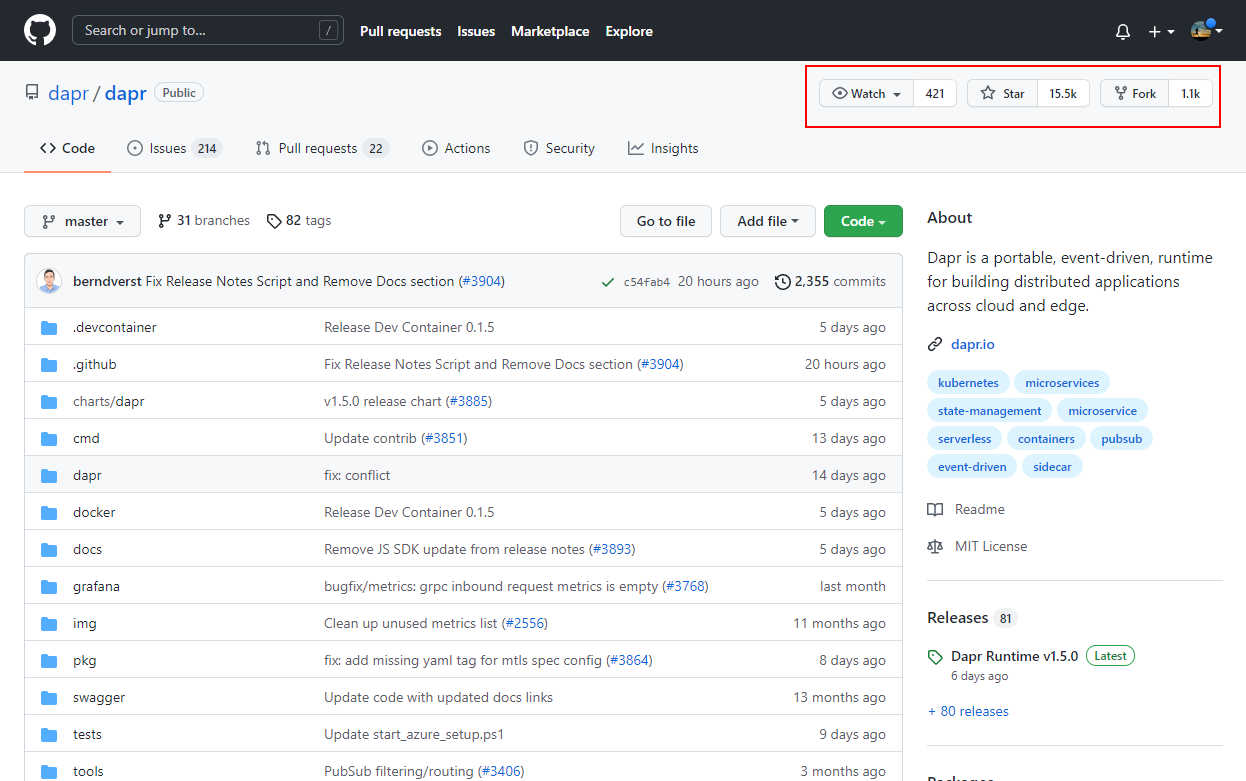Open the .github folder
This screenshot has width=1246, height=781.
tap(94, 364)
